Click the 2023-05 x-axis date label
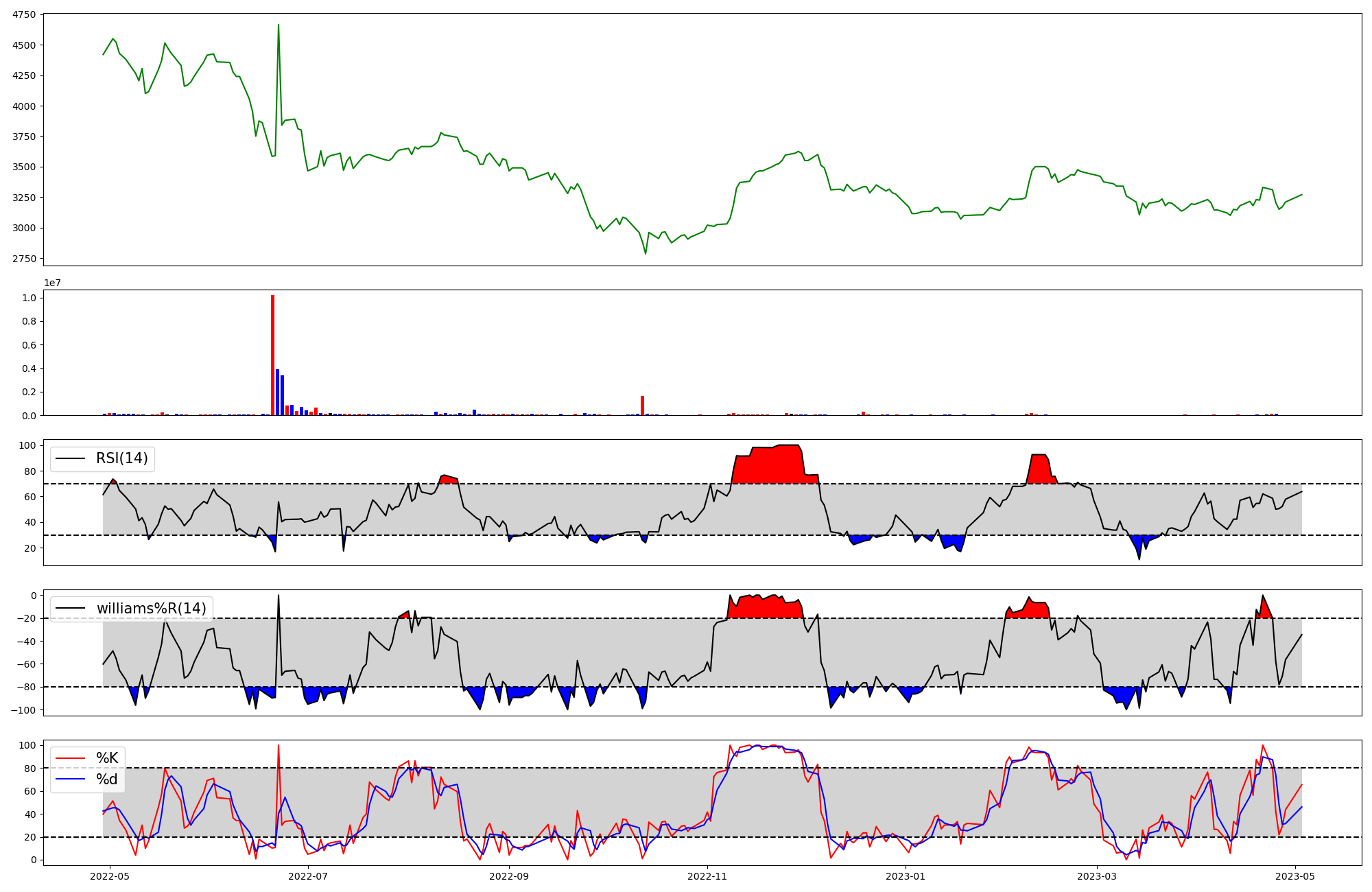The image size is (1372, 892). click(1295, 876)
